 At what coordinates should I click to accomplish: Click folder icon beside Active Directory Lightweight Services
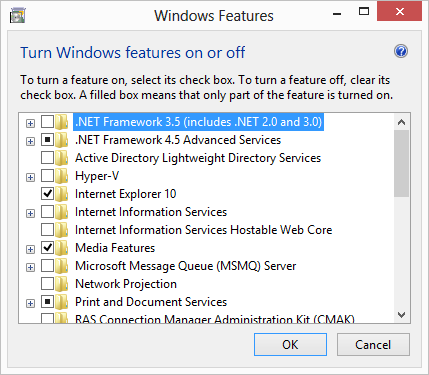click(x=62, y=158)
